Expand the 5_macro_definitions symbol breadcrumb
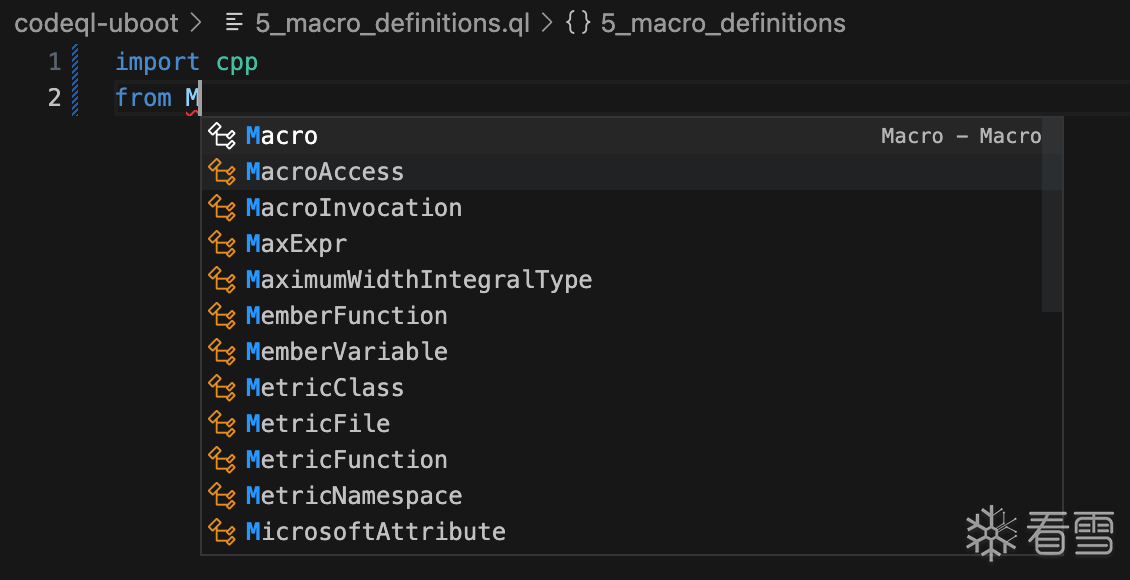 point(722,23)
